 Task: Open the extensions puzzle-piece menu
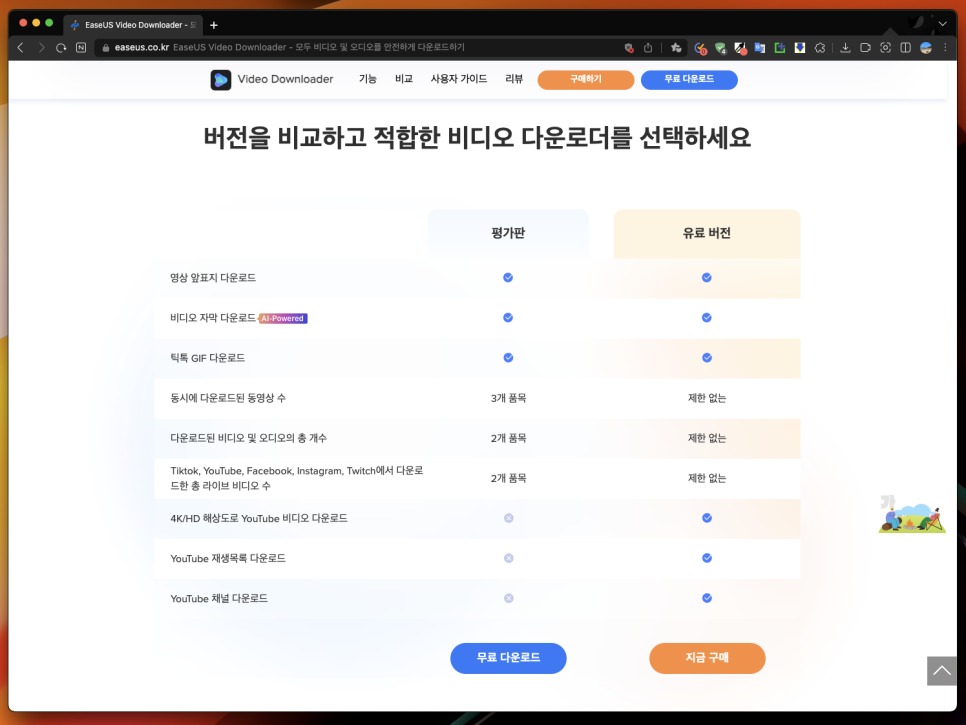820,47
